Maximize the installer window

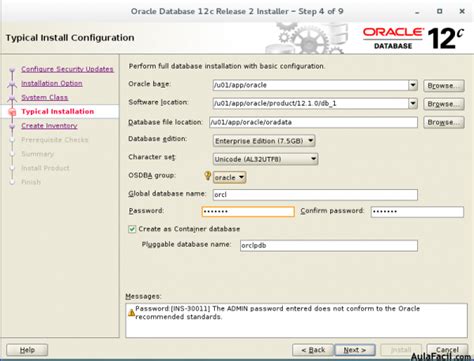(440, 11)
